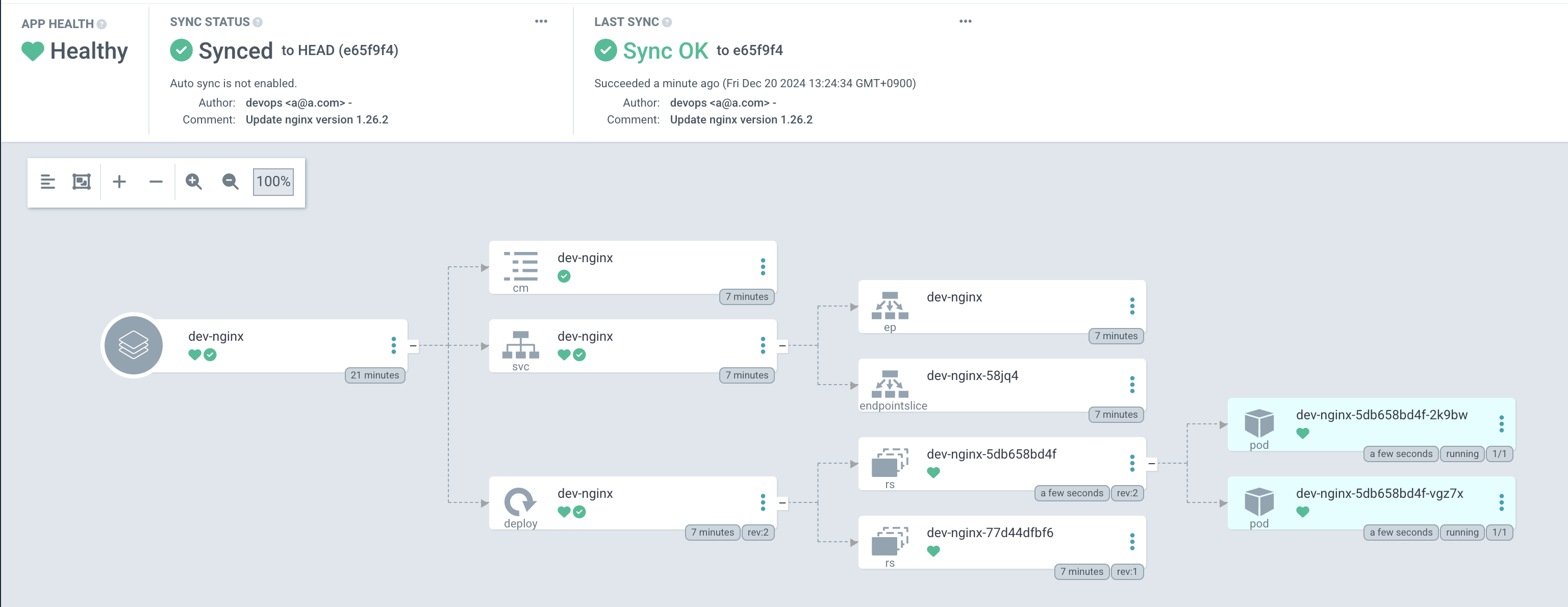Image resolution: width=1568 pixels, height=607 pixels.
Task: Open the Last Sync panel three-dot menu
Action: pos(966,21)
